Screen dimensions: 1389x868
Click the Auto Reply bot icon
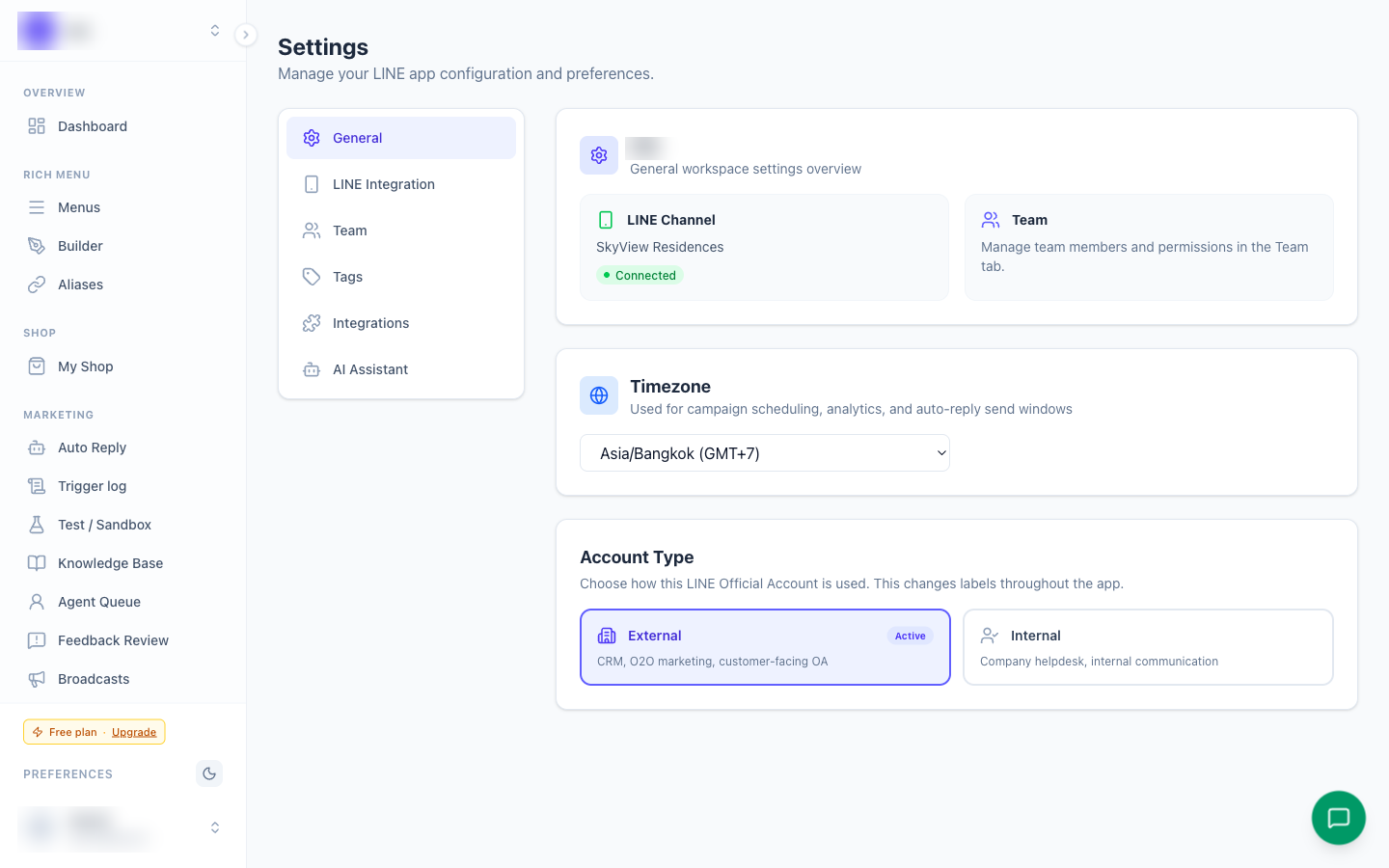tap(37, 448)
